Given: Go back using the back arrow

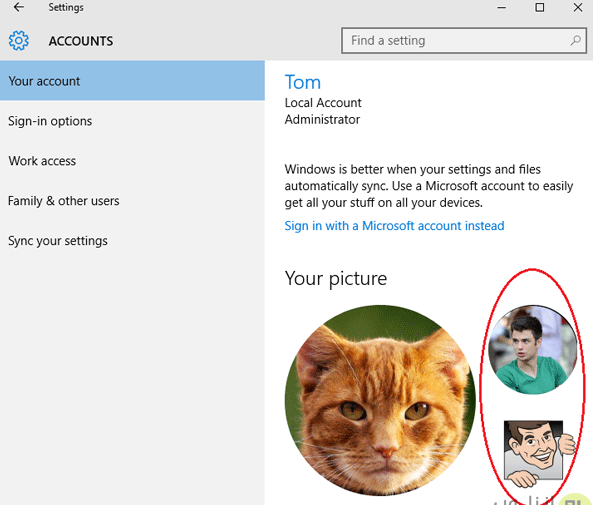Looking at the screenshot, I should (x=19, y=7).
